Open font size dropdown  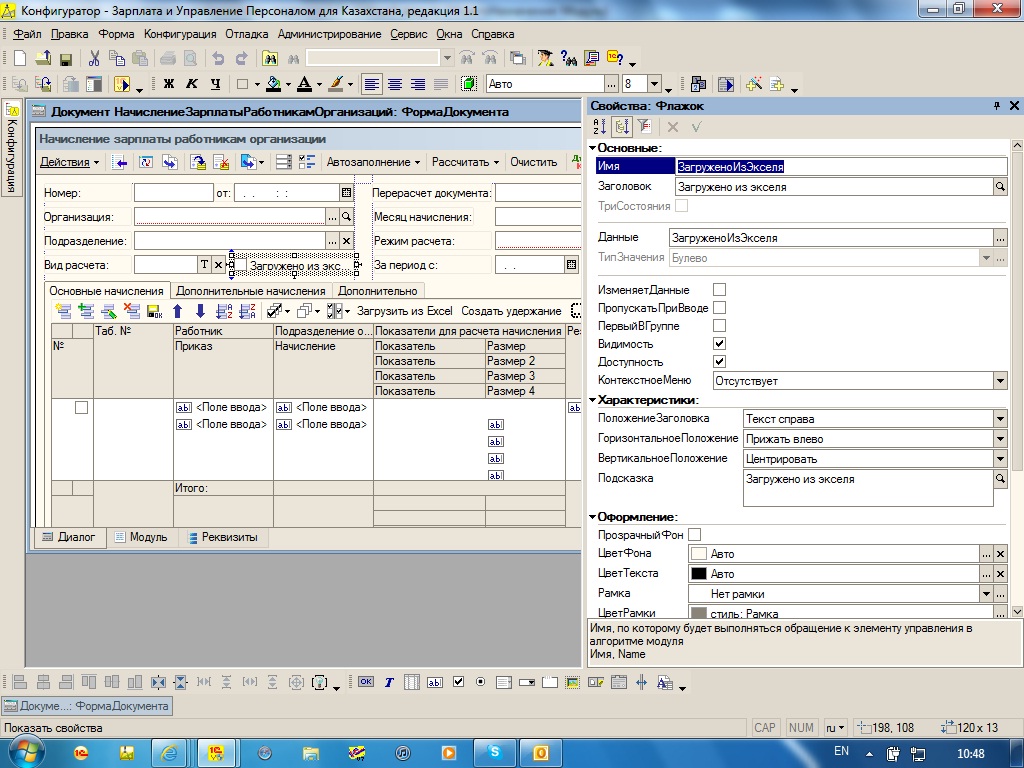(x=655, y=84)
